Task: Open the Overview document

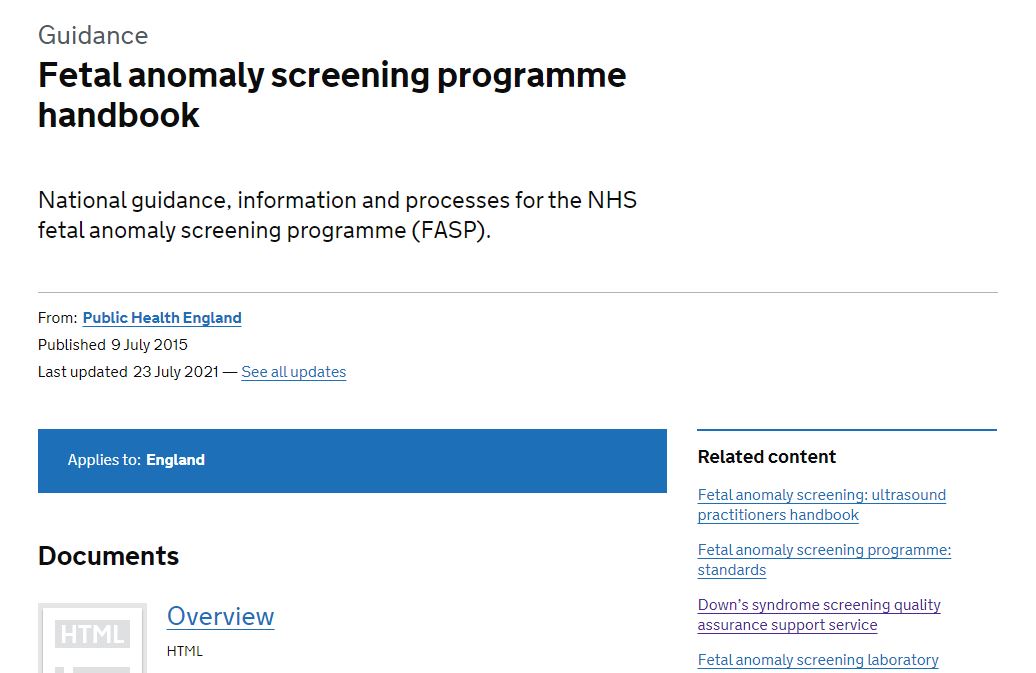Action: [x=220, y=617]
